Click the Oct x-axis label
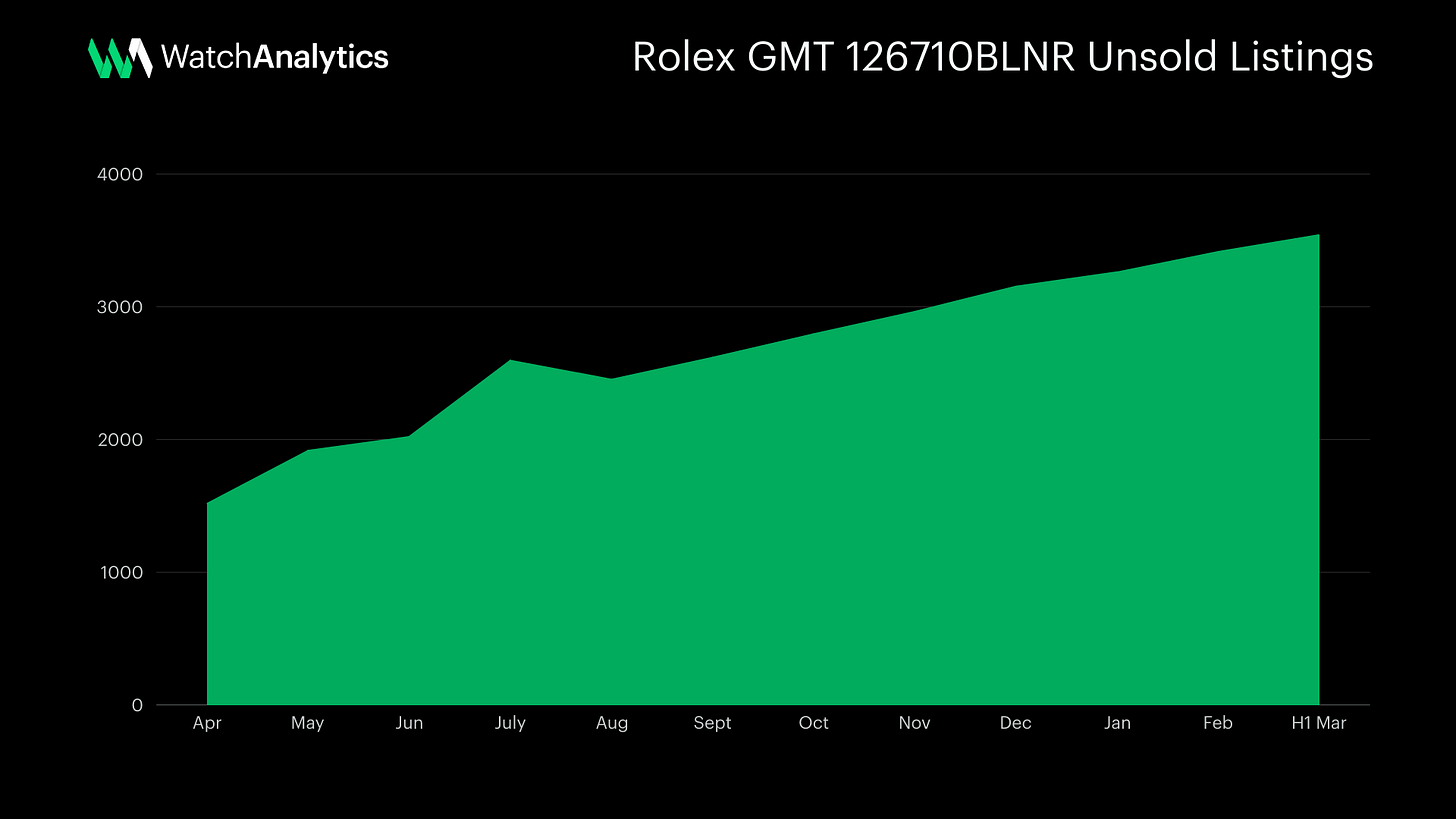The width and height of the screenshot is (1456, 819). 813,723
